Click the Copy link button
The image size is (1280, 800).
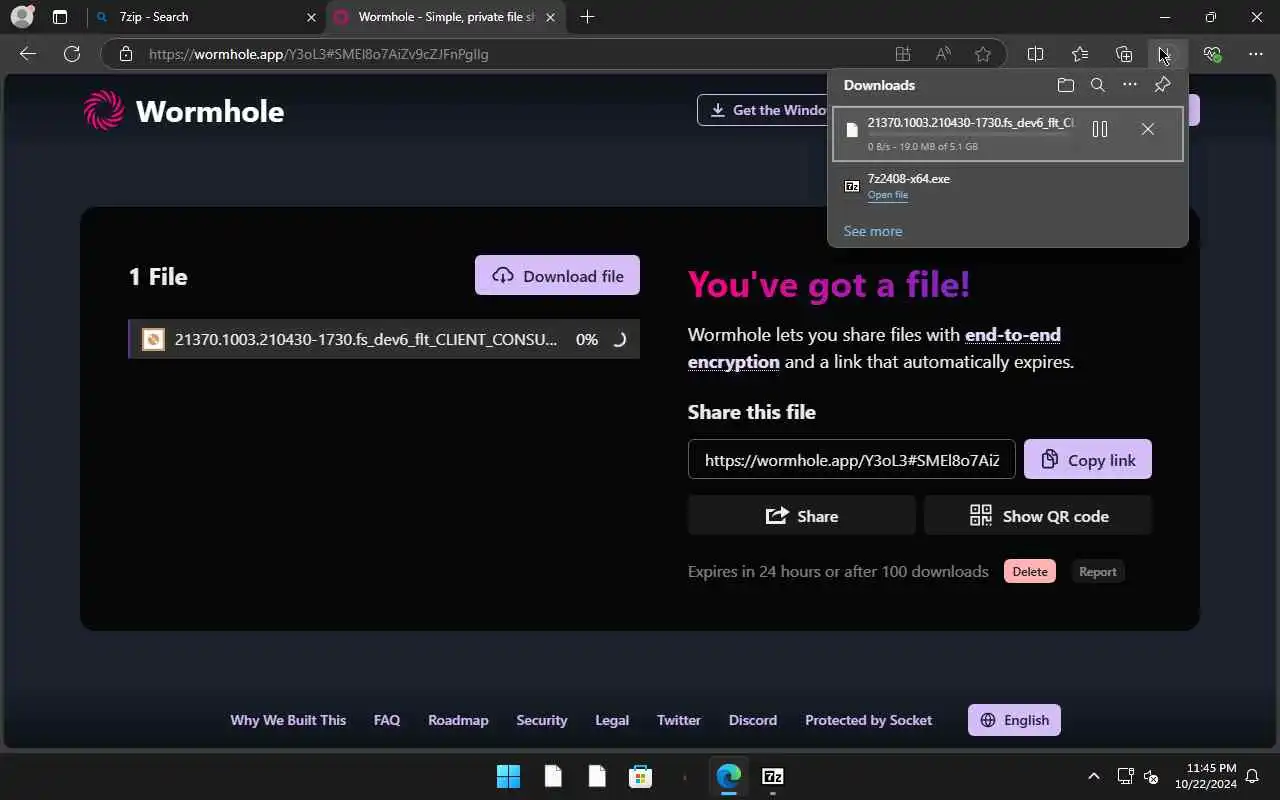[x=1088, y=459]
